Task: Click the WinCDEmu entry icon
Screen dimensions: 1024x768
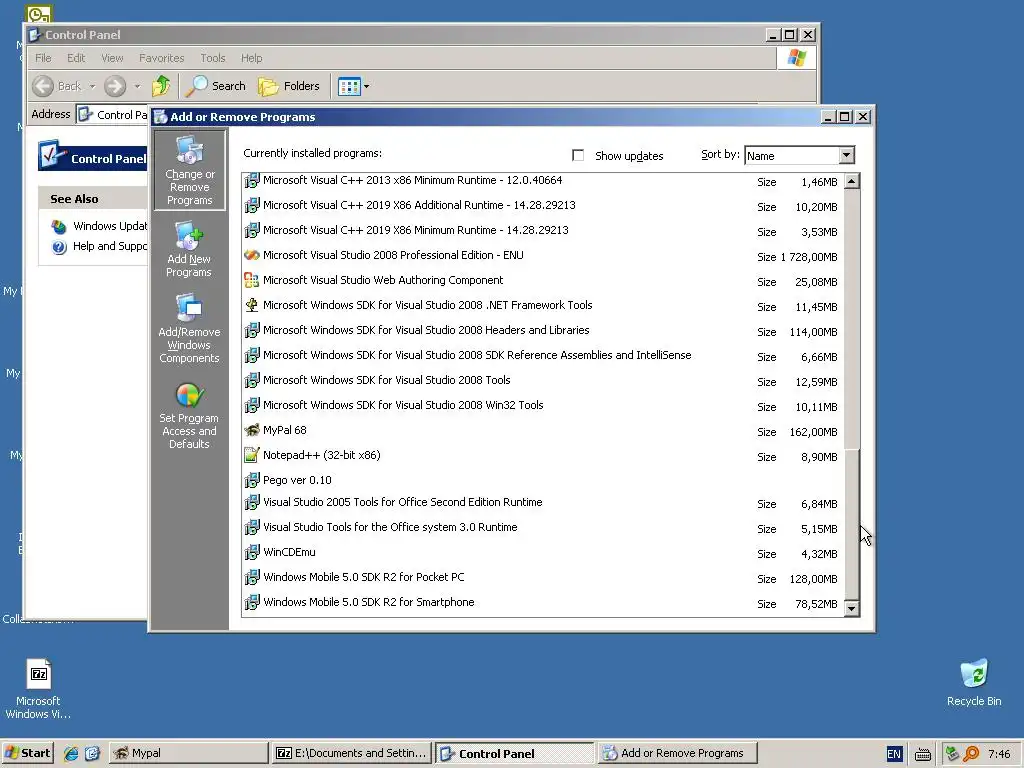Action: (x=251, y=552)
